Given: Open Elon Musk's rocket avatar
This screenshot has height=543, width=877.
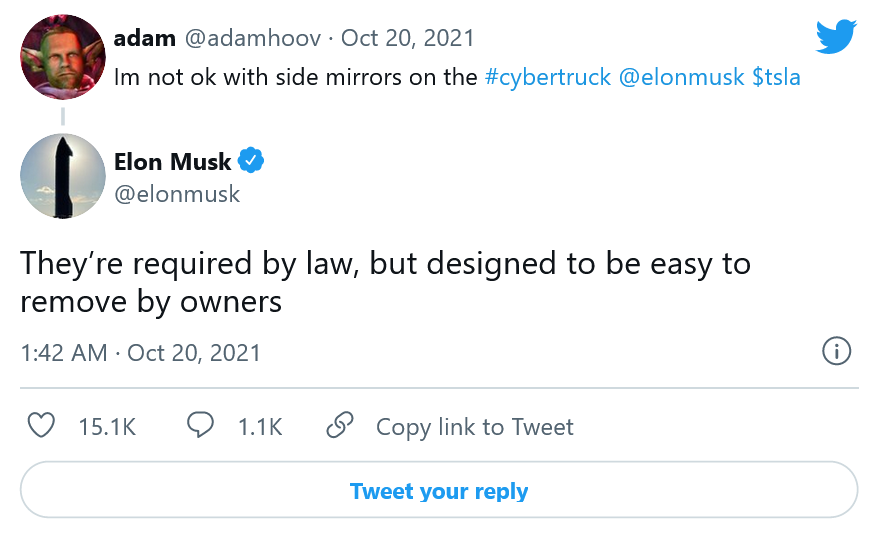Looking at the screenshot, I should tap(63, 176).
